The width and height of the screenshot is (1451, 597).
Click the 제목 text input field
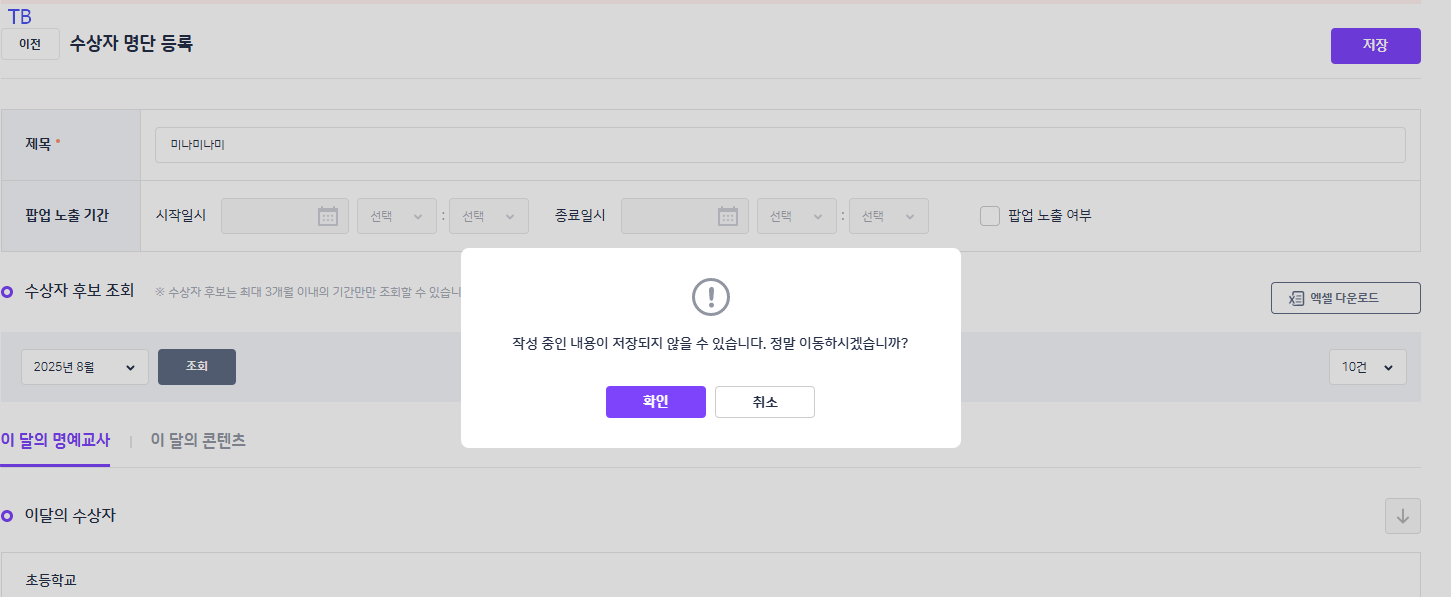pos(780,145)
